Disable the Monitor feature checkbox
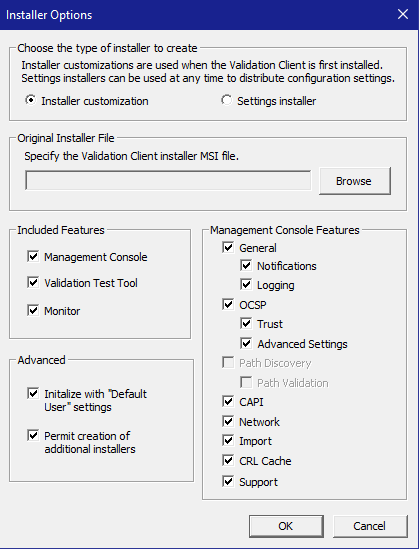The image size is (419, 549). click(33, 310)
